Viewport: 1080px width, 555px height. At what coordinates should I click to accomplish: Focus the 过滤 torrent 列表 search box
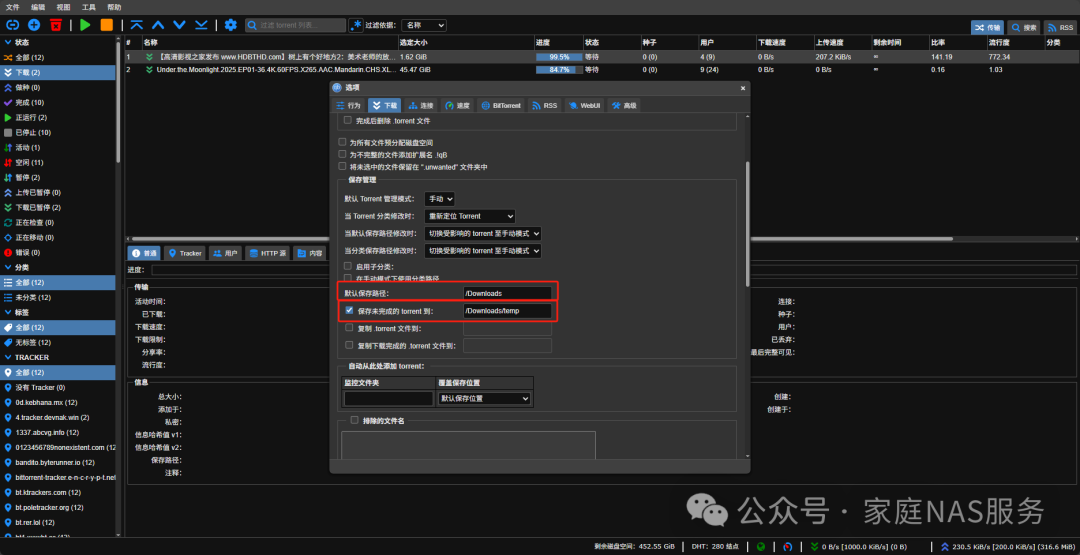tap(296, 25)
